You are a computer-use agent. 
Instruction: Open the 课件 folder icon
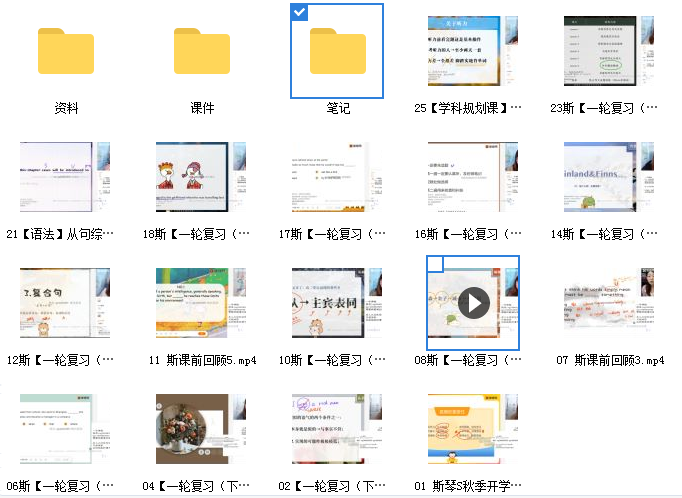pyautogui.click(x=202, y=50)
